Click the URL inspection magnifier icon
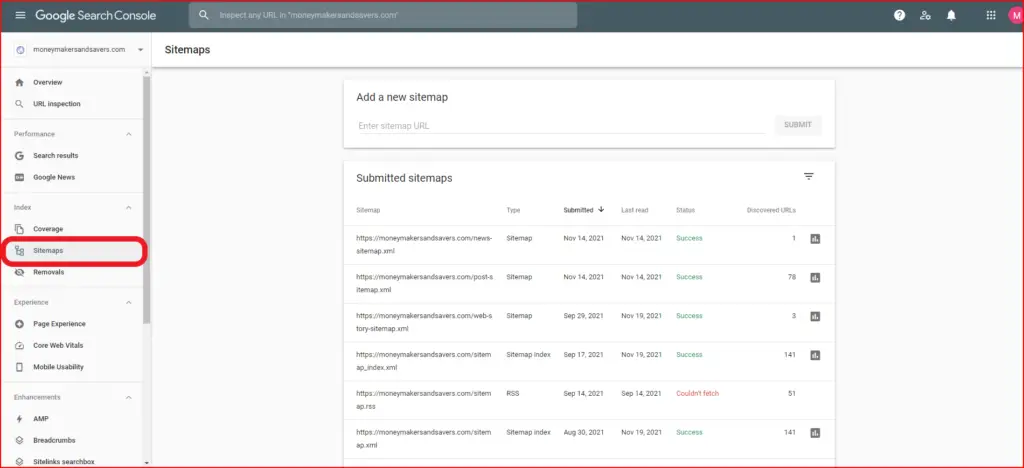 [20, 104]
